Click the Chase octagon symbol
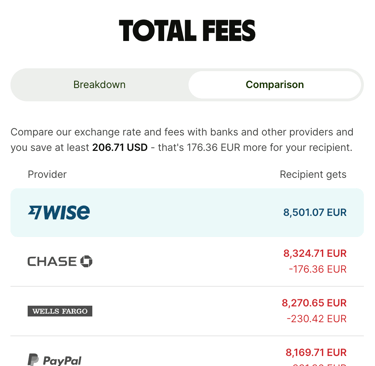375x366 pixels. (x=86, y=261)
